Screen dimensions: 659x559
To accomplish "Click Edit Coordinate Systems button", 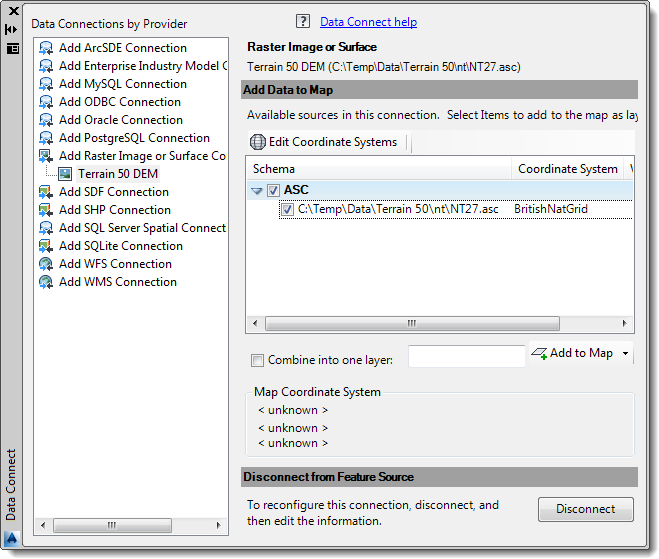I will (x=324, y=142).
